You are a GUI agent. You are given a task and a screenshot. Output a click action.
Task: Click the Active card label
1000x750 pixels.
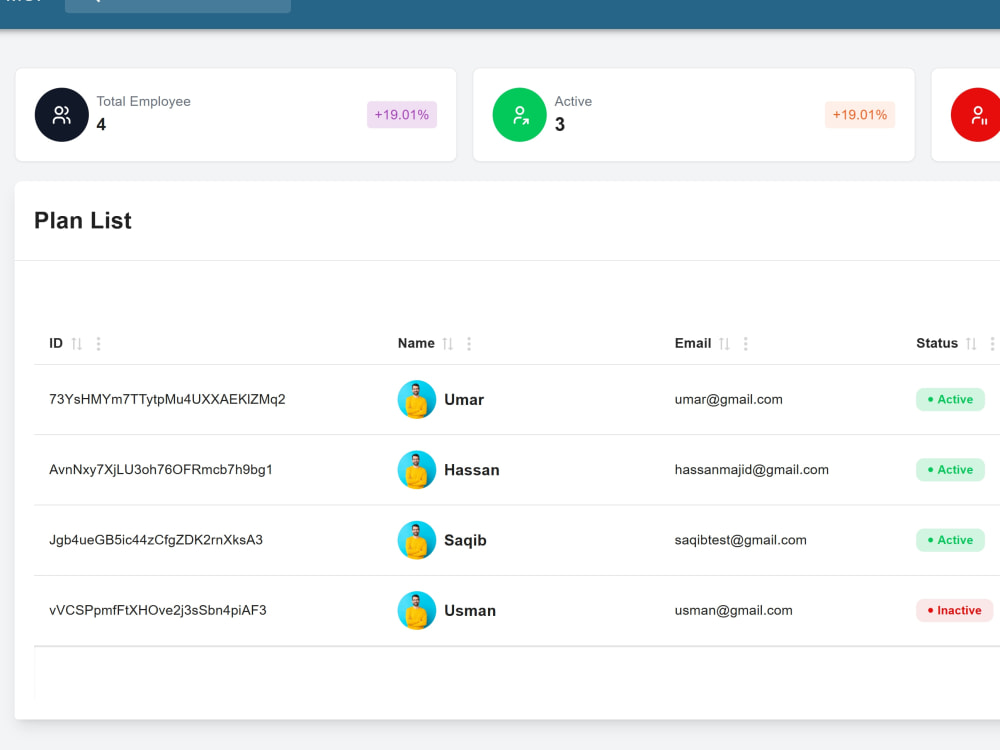tap(573, 101)
